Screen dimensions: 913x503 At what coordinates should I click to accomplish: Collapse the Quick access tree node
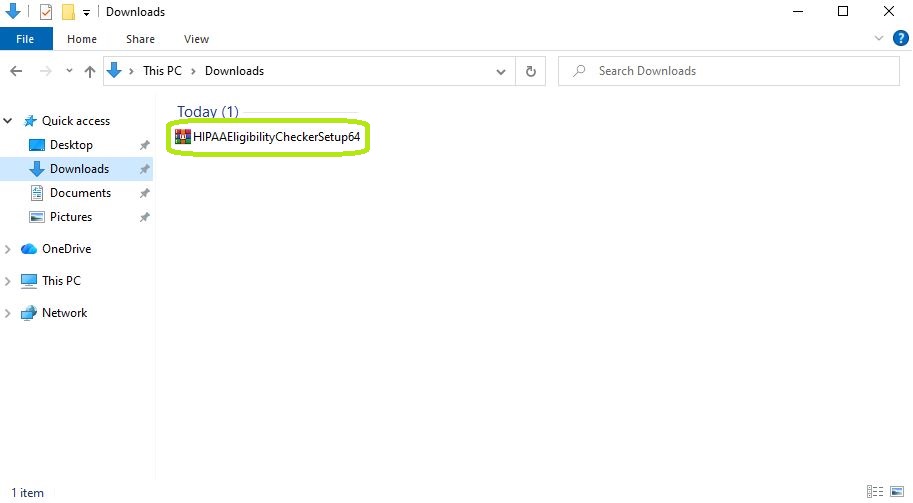pyautogui.click(x=8, y=121)
